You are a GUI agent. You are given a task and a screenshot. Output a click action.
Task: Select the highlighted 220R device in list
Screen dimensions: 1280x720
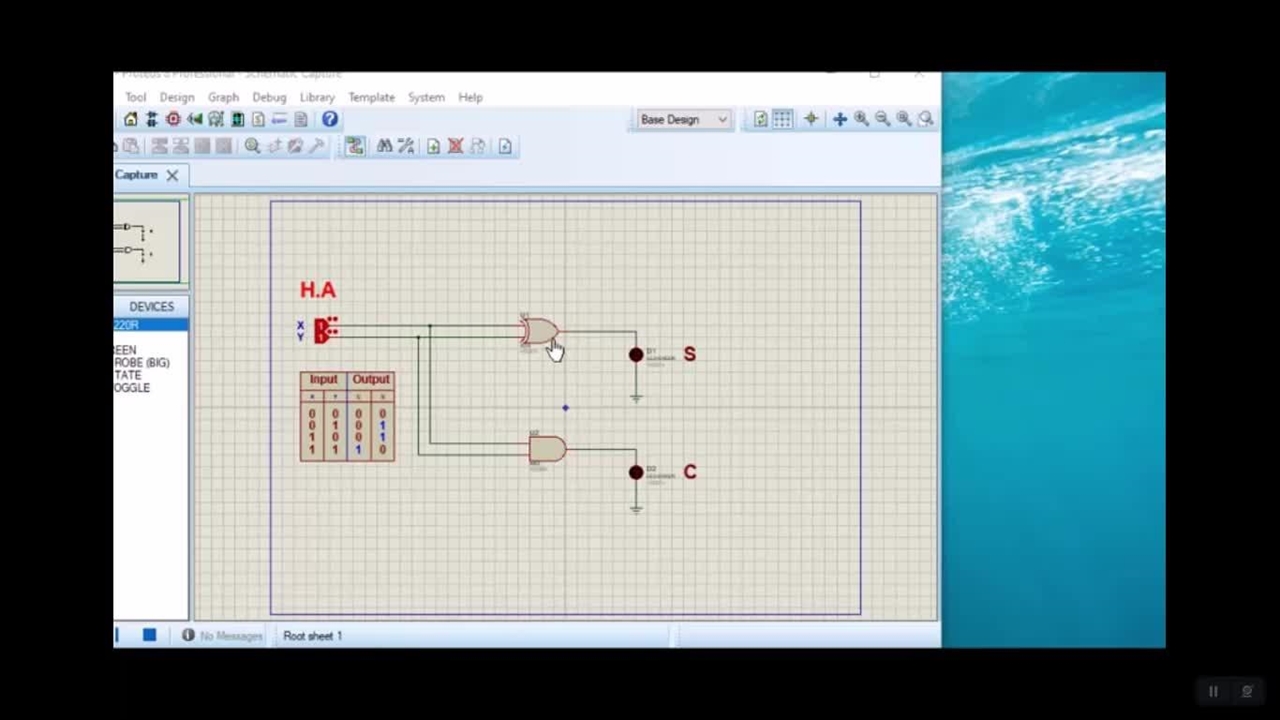(150, 325)
